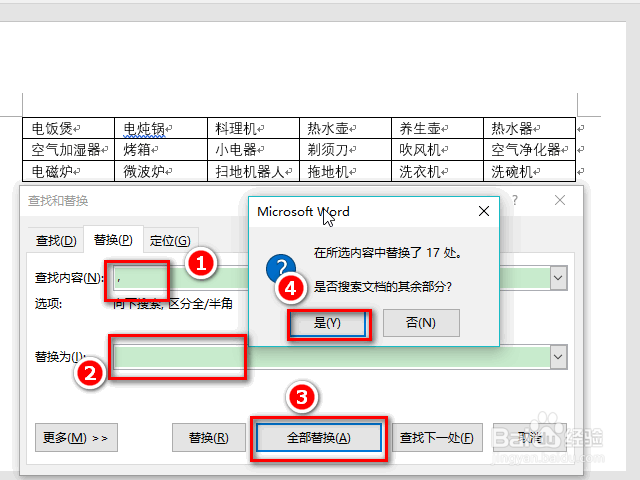Click table cell 洗衣机
The height and width of the screenshot is (480, 640).
coord(437,171)
